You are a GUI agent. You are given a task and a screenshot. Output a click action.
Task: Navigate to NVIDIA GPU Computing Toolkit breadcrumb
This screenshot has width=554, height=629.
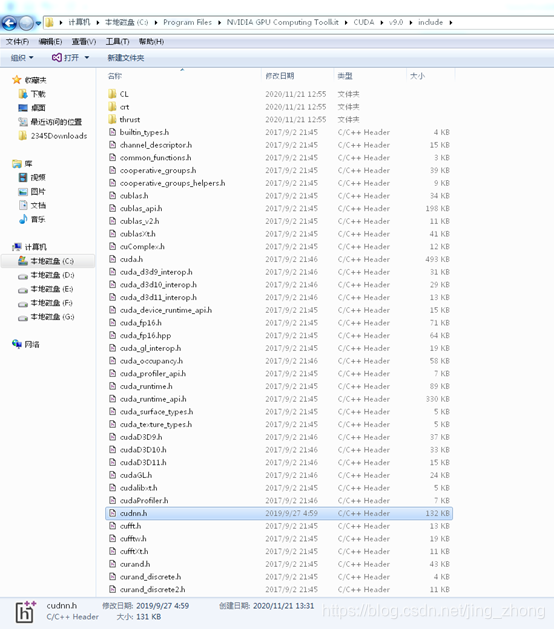click(x=282, y=22)
